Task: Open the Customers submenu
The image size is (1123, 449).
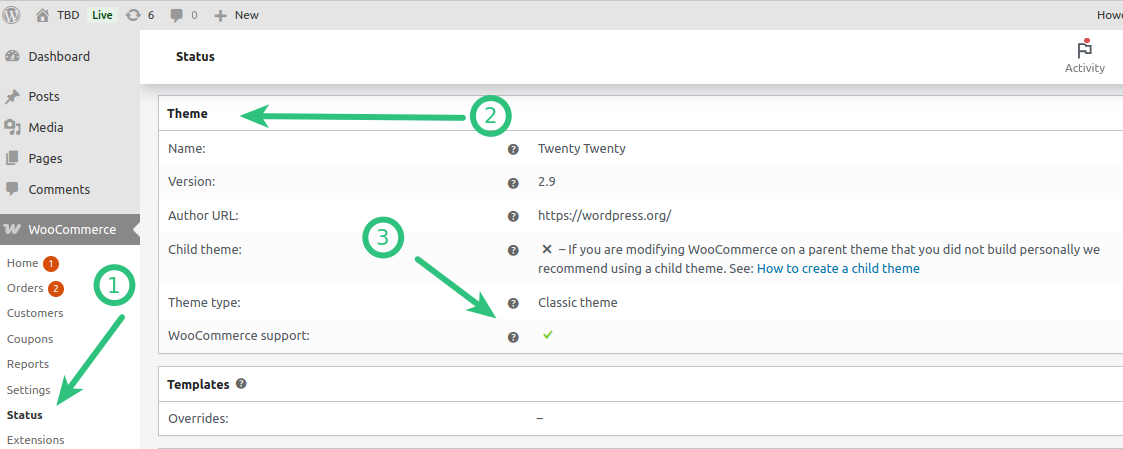Action: coord(35,314)
